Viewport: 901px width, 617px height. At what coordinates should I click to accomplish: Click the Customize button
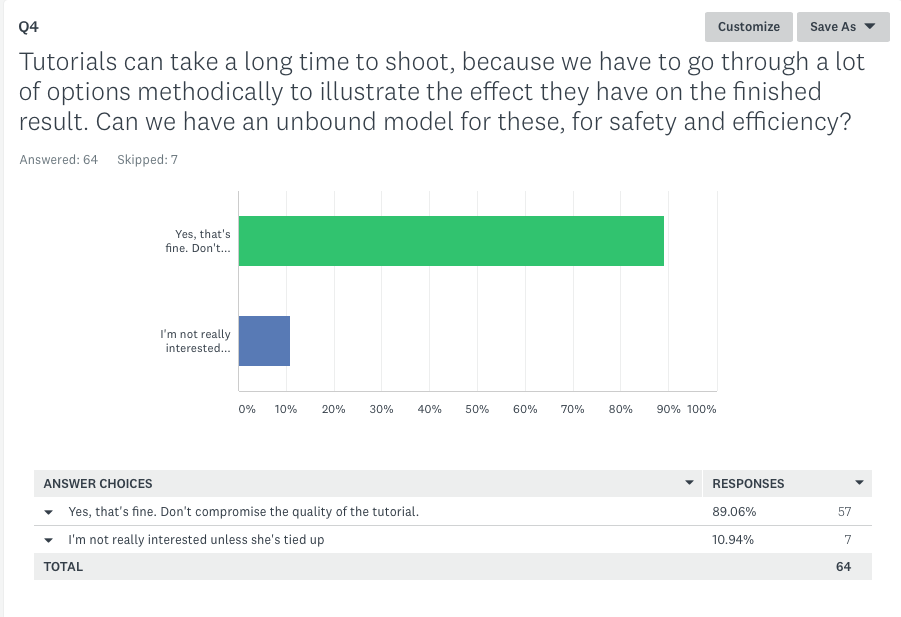(749, 27)
